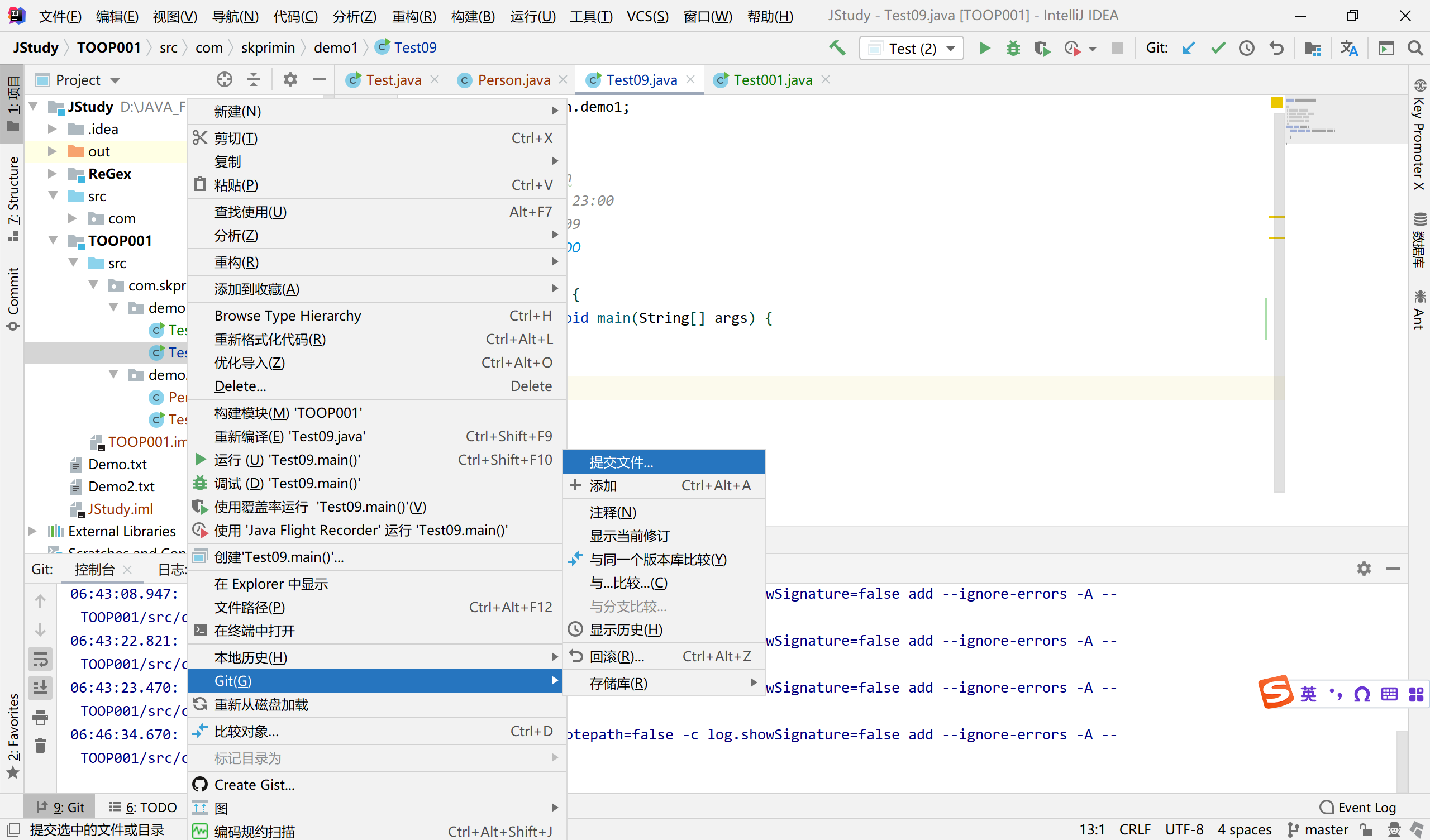Collapse the TOOP001 module node
Viewport: 1430px width, 840px height.
[53, 241]
